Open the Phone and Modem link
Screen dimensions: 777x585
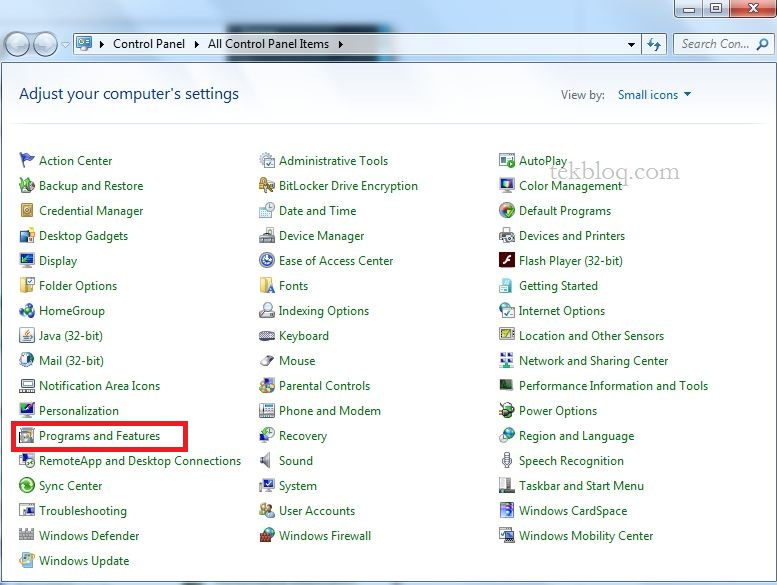tap(330, 411)
